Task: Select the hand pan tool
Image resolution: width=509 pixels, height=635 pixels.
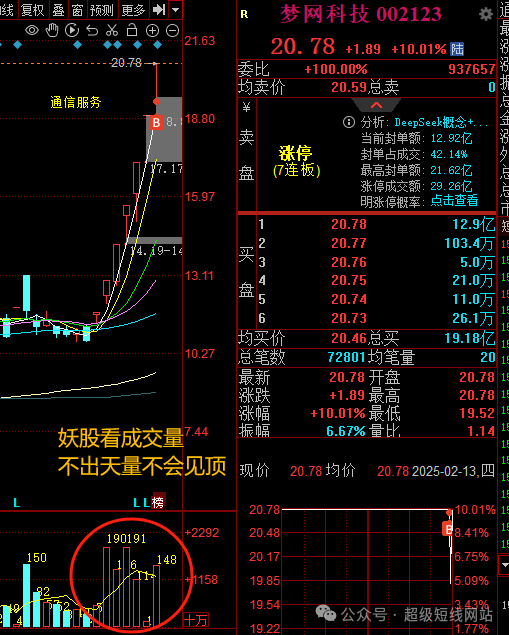Action: click(x=52, y=30)
